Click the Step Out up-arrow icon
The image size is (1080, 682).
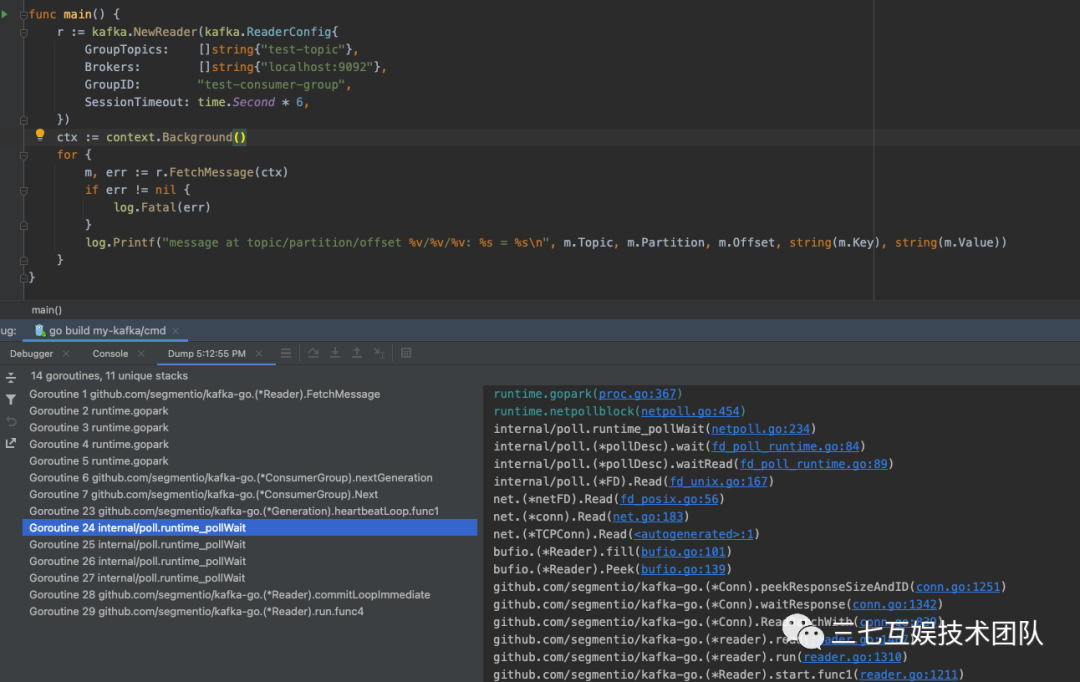coord(357,353)
